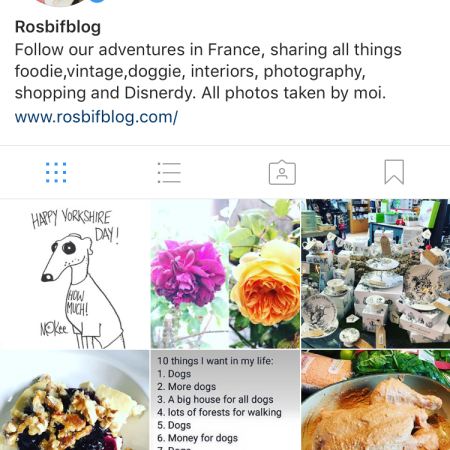Viewport: 450px width, 450px height.
Task: Open the pink and orange roses photo
Action: pos(225,274)
